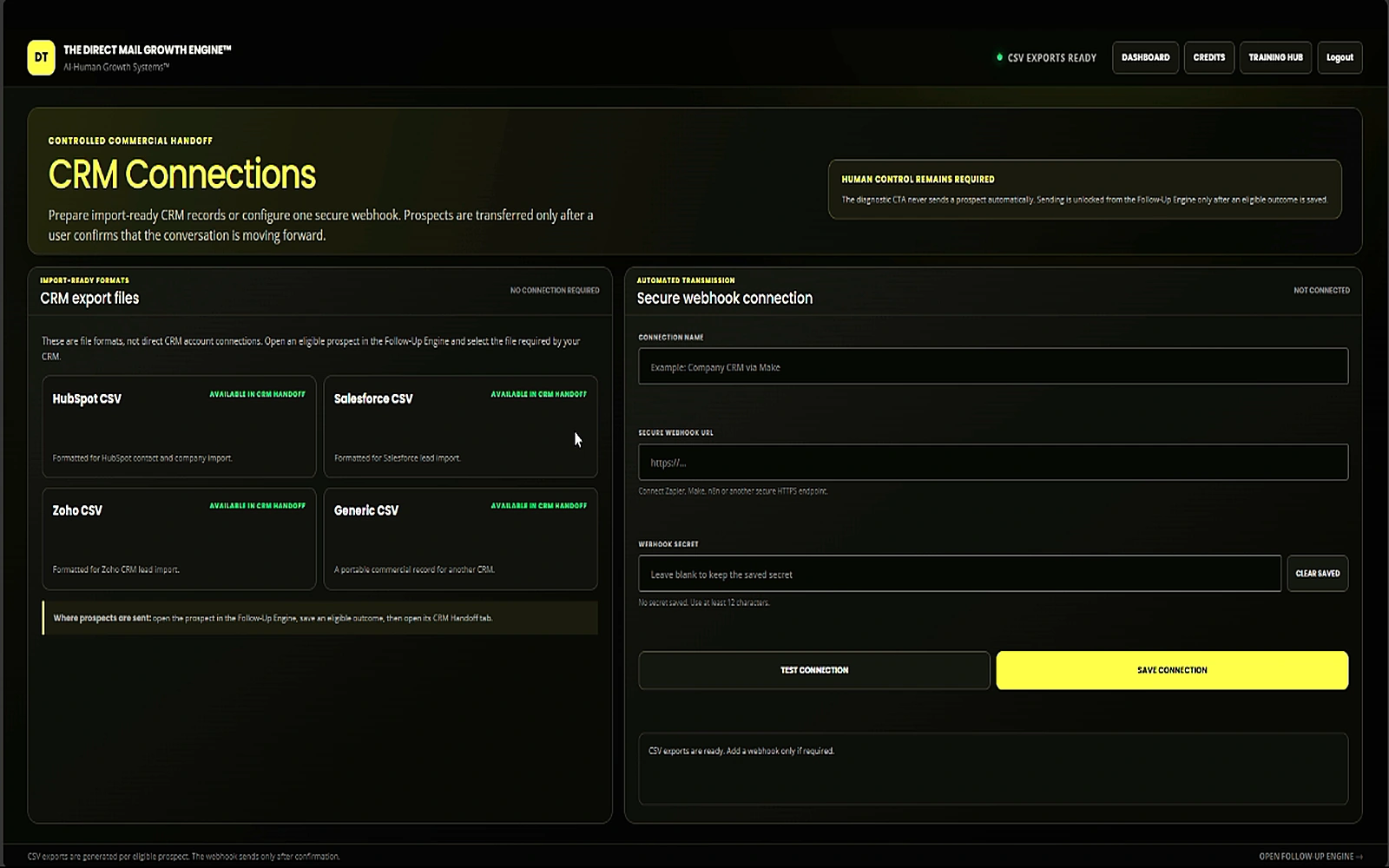The width and height of the screenshot is (1389, 868).
Task: Click the 'Where prospects are sent' note
Action: 320,618
